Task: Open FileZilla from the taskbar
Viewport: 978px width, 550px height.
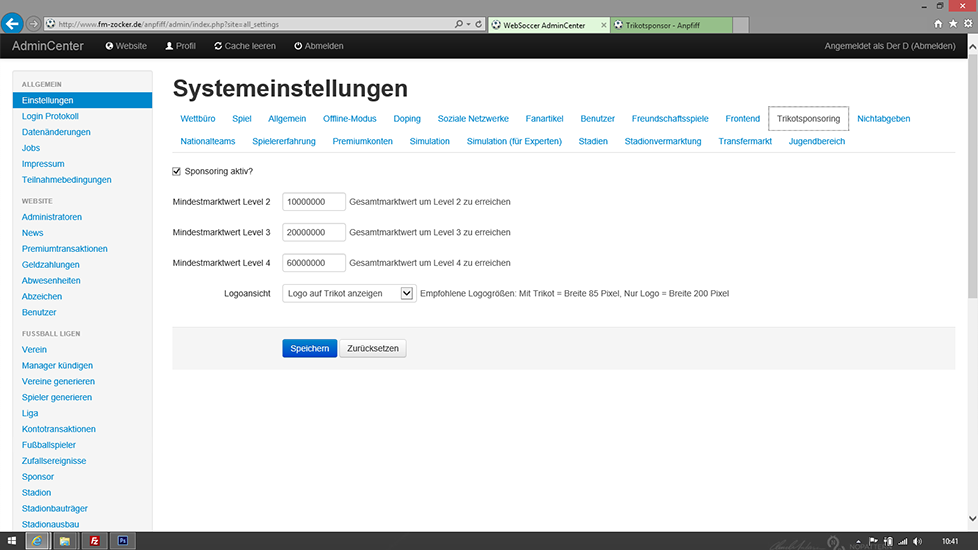Action: pos(94,541)
